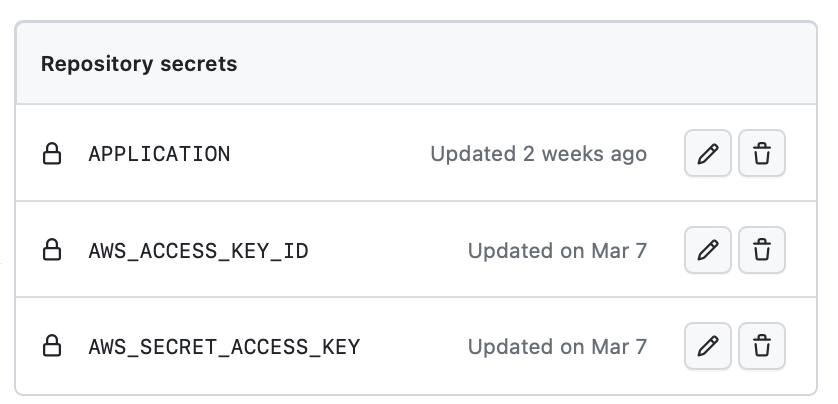This screenshot has height=404, width=838.
Task: Edit the APPLICATION secret with pencil icon
Action: (x=708, y=153)
